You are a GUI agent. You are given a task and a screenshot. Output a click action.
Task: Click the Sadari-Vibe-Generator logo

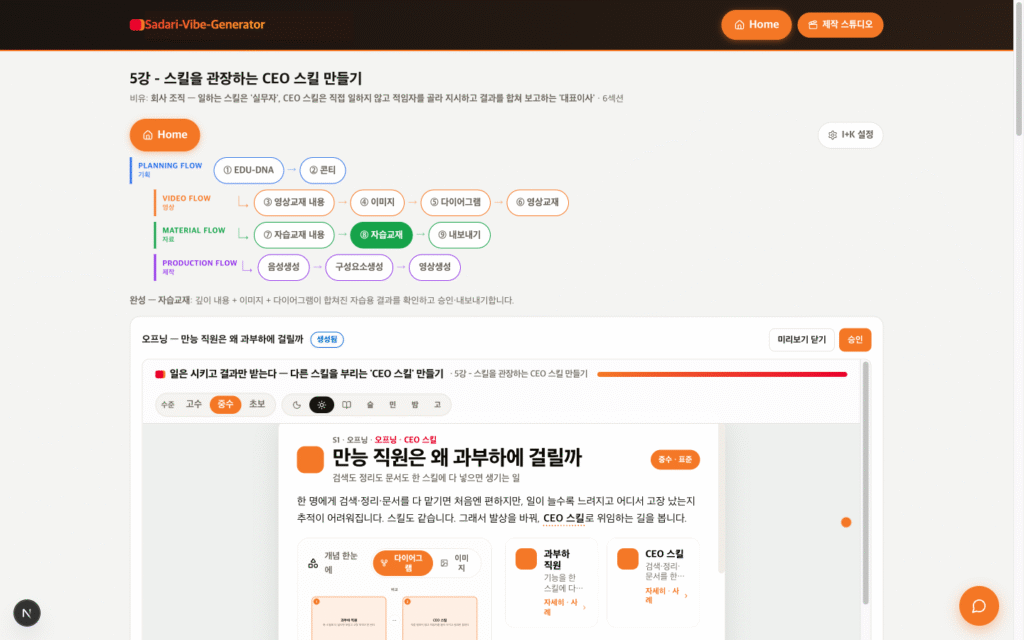coord(197,25)
